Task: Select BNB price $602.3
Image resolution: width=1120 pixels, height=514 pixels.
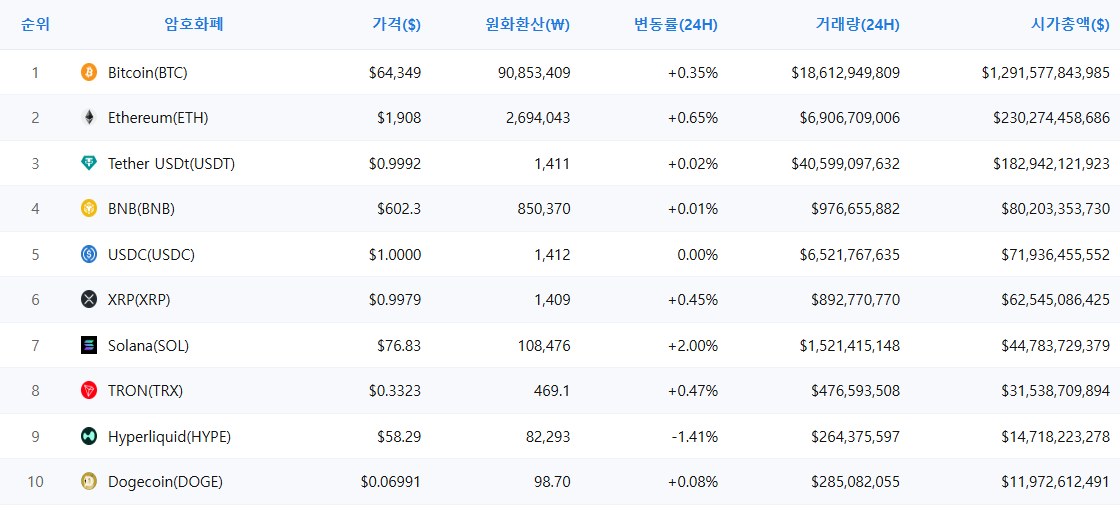Action: click(399, 209)
